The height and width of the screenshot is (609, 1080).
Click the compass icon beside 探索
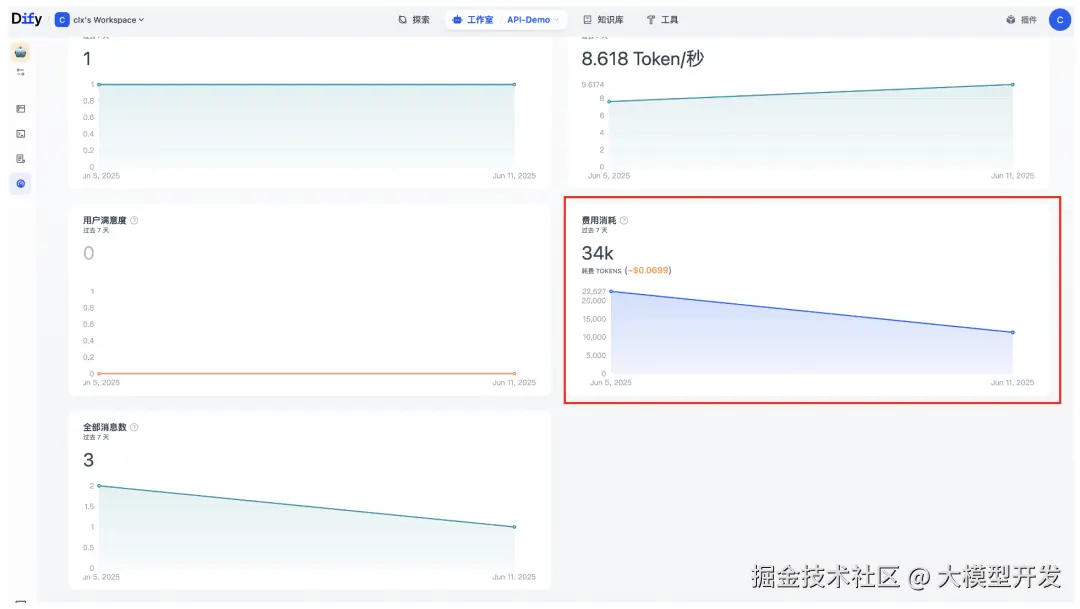(401, 19)
